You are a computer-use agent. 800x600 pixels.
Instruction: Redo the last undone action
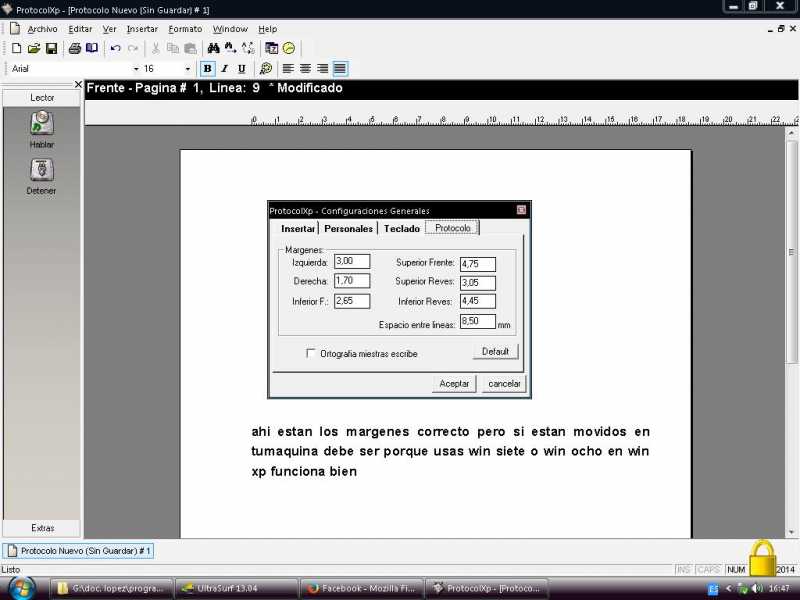click(x=133, y=48)
